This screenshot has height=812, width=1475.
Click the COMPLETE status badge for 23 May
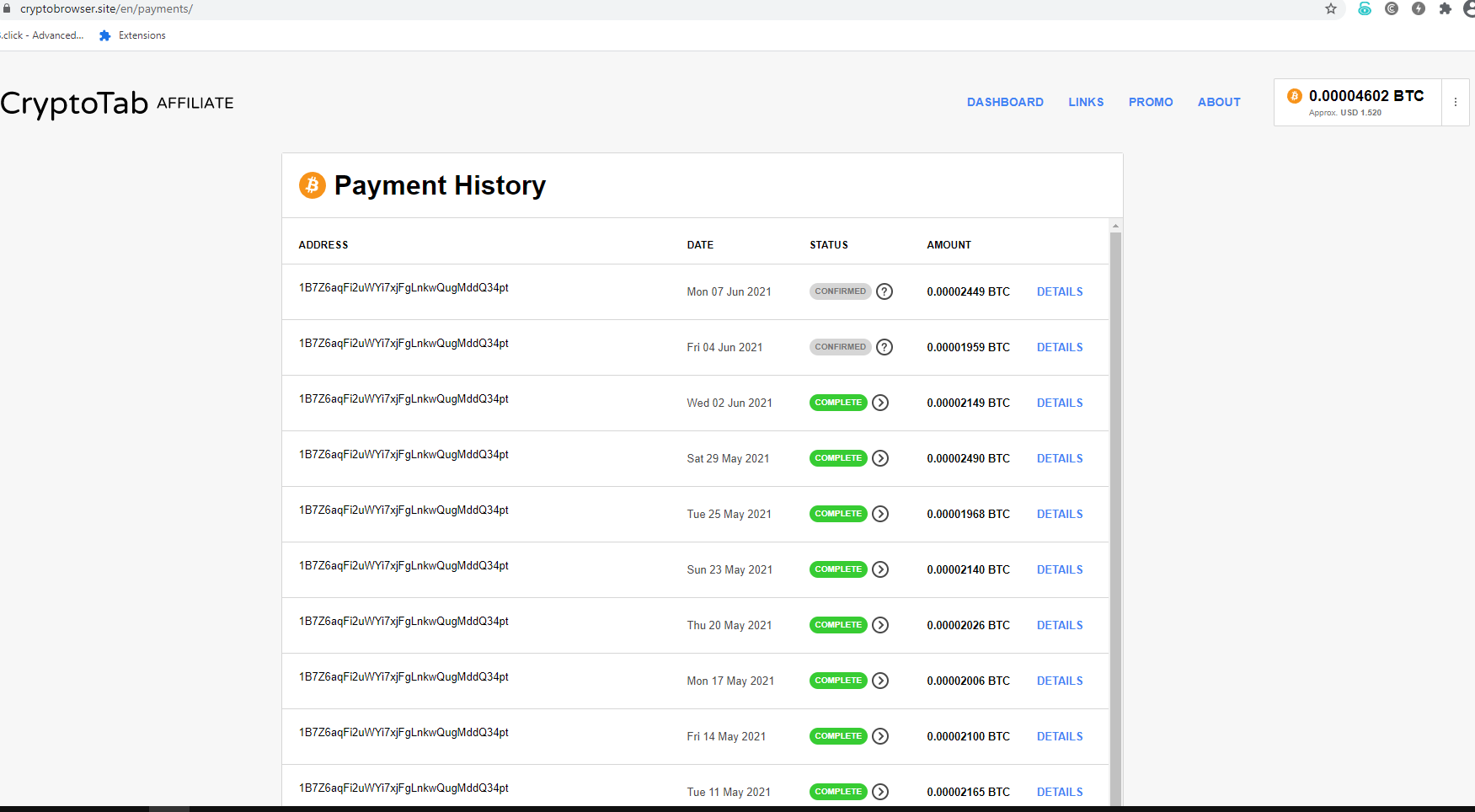[838, 569]
